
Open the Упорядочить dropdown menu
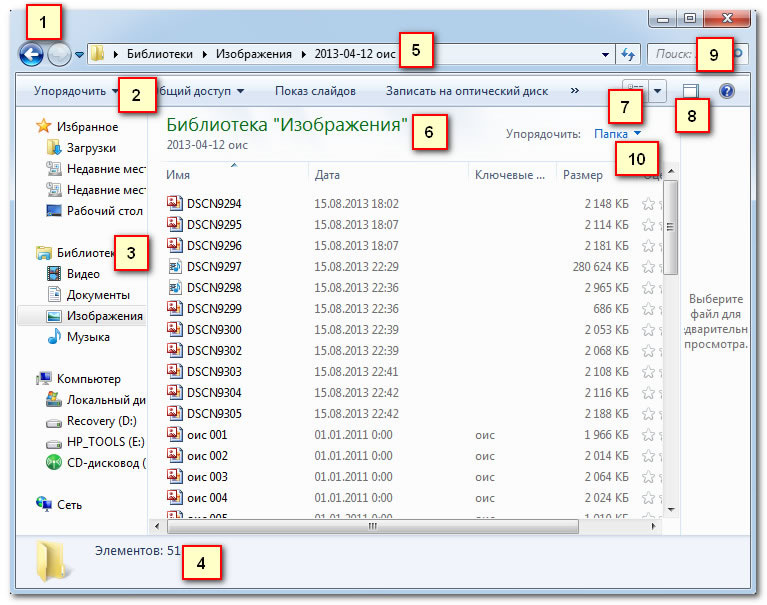tap(75, 91)
